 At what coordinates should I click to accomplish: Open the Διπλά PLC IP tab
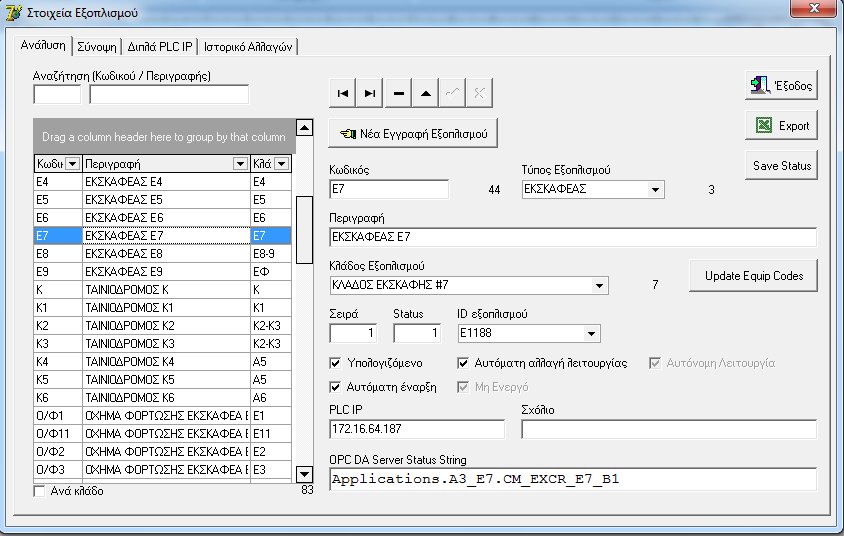(160, 47)
